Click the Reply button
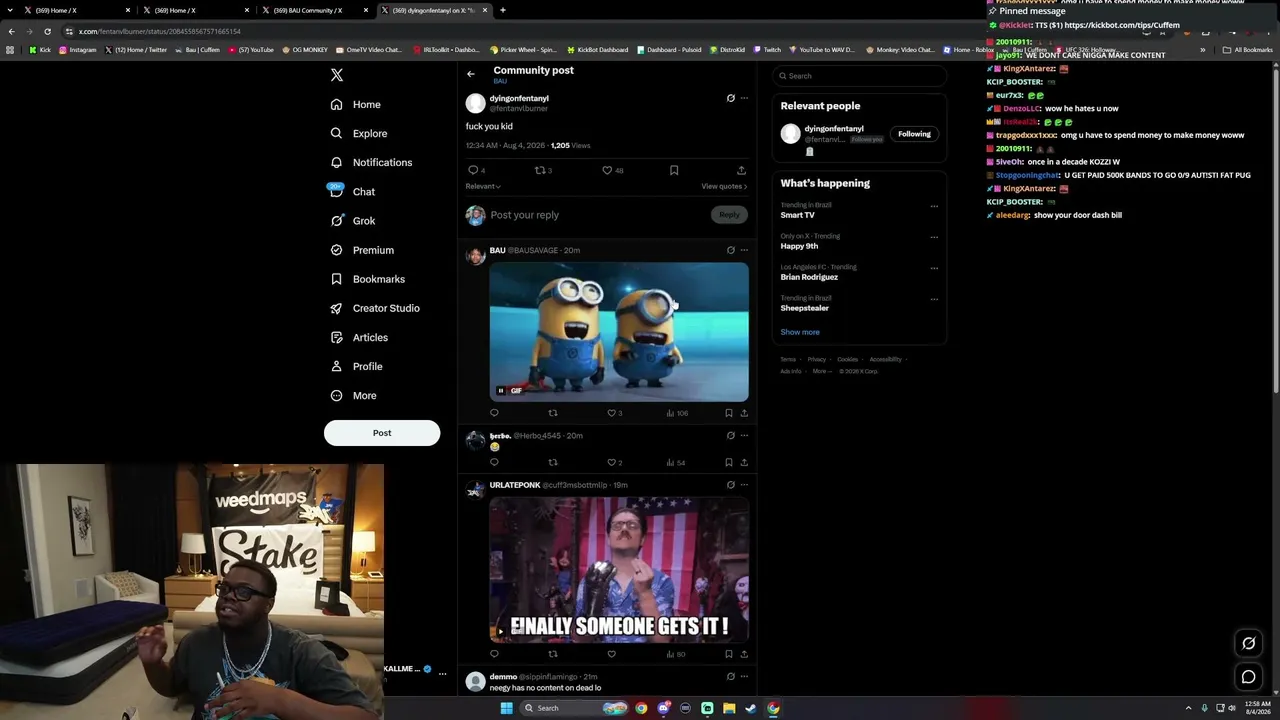 tap(729, 215)
